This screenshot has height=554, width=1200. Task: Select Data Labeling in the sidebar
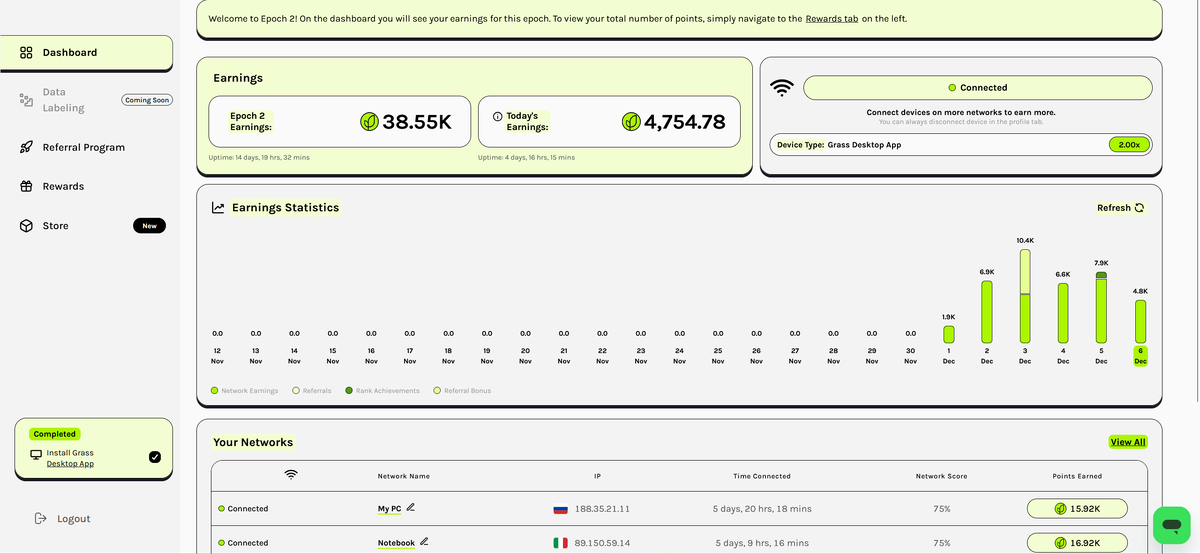pyautogui.click(x=63, y=100)
